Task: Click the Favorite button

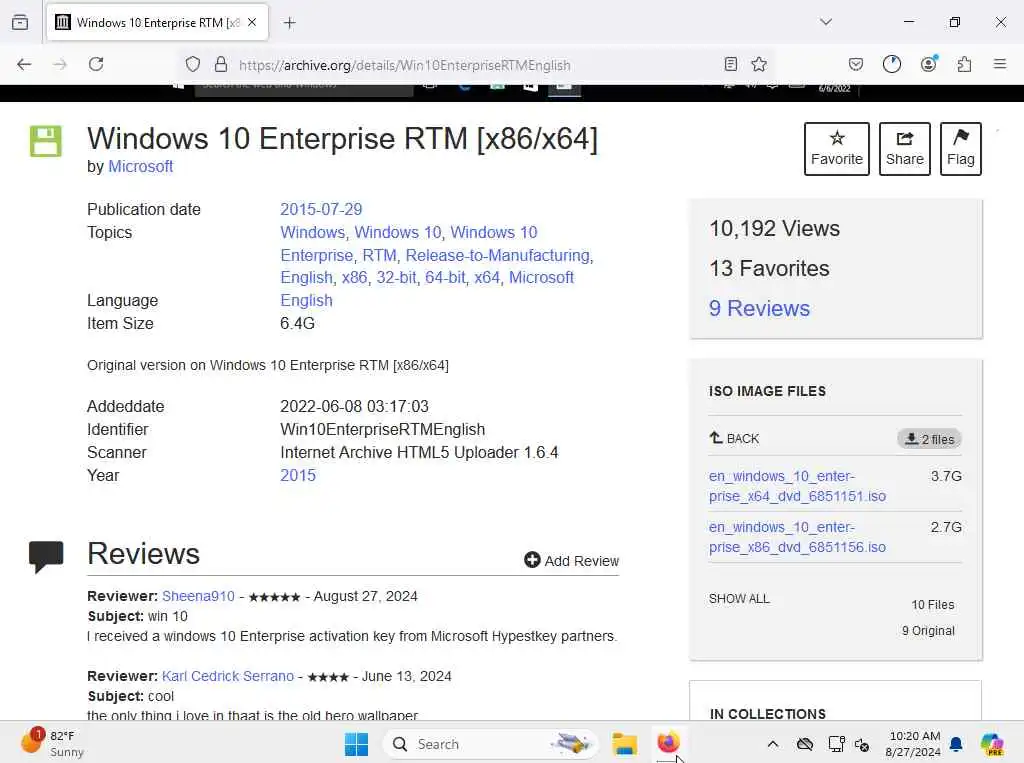Action: tap(837, 149)
